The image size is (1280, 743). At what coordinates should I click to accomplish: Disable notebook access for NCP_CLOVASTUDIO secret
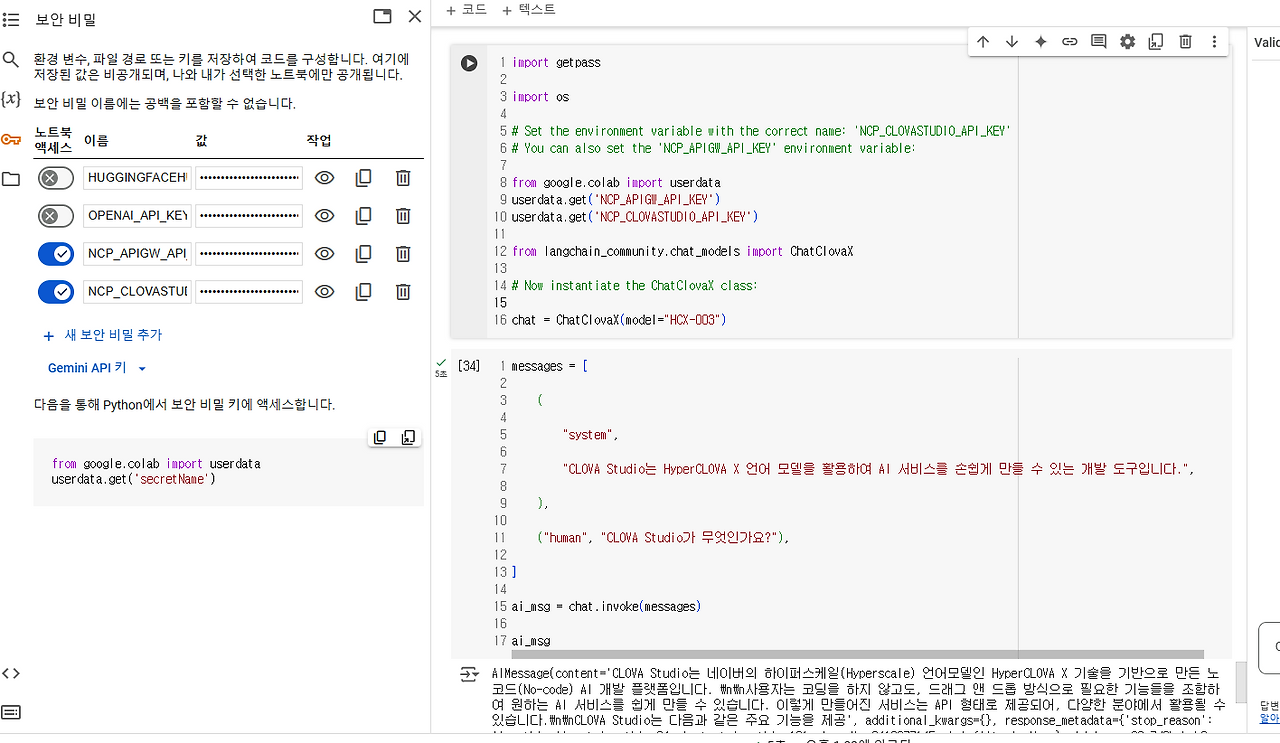point(56,291)
